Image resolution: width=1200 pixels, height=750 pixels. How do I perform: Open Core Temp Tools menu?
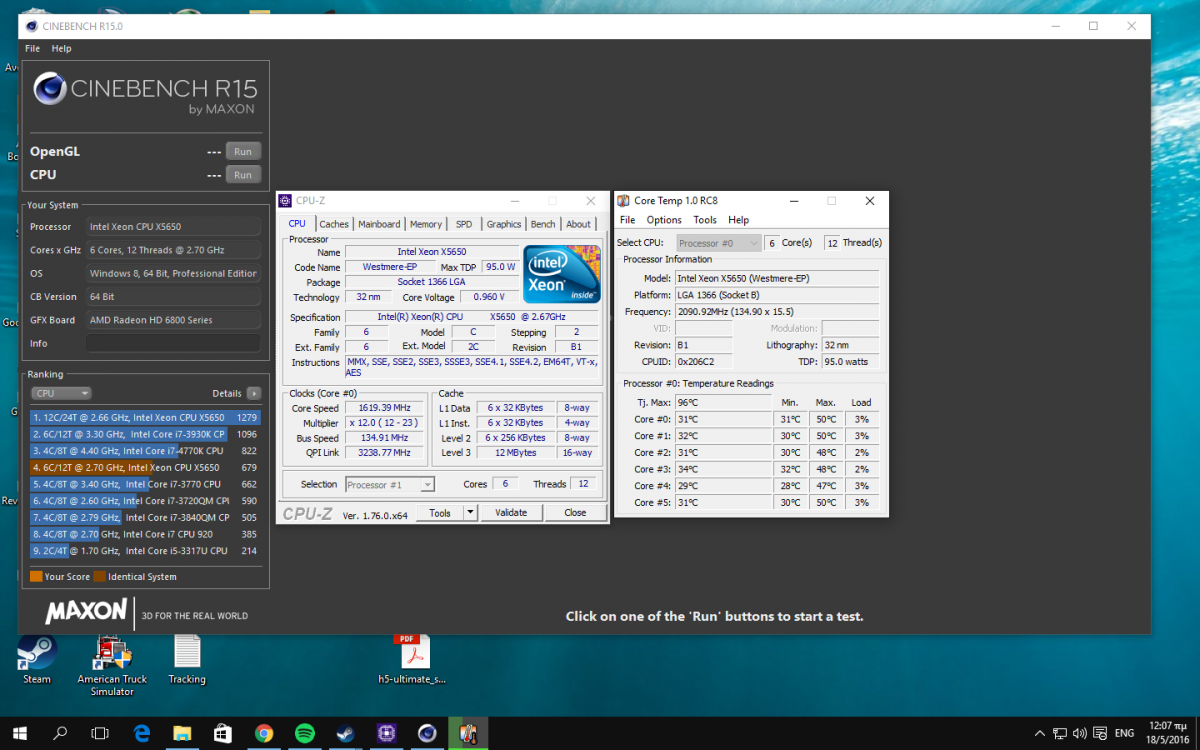[x=705, y=220]
